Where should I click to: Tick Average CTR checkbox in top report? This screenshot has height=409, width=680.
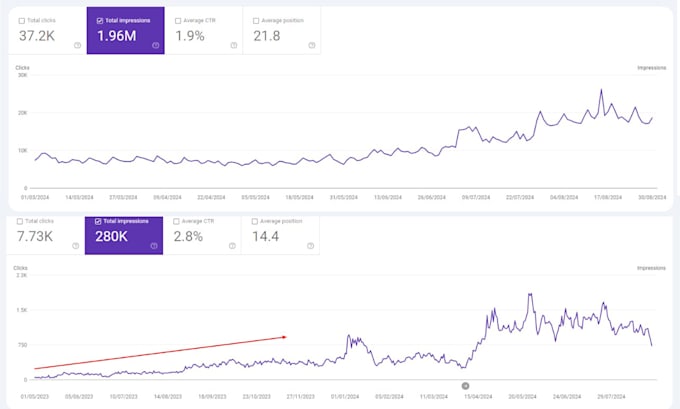click(x=178, y=20)
